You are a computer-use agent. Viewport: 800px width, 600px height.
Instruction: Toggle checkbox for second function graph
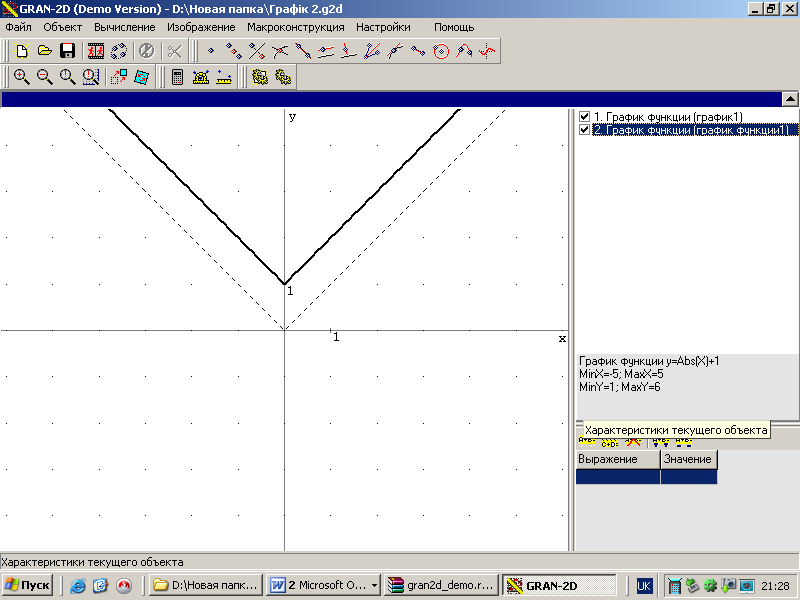tap(585, 130)
